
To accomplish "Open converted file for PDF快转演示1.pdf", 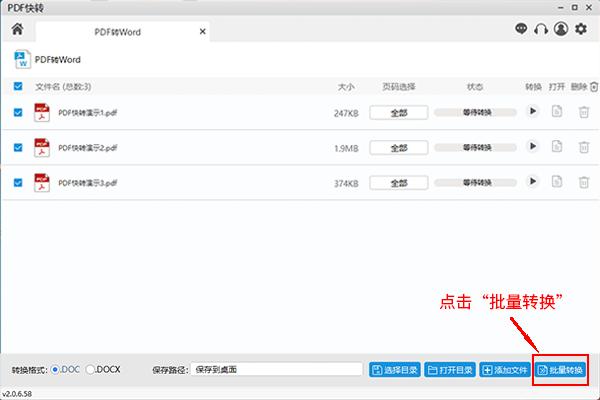I will click(557, 111).
